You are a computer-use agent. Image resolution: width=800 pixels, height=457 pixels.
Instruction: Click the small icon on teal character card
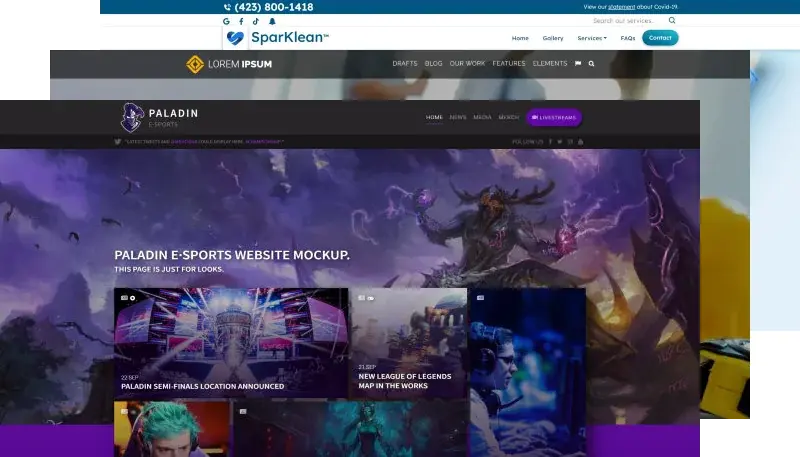click(x=243, y=411)
